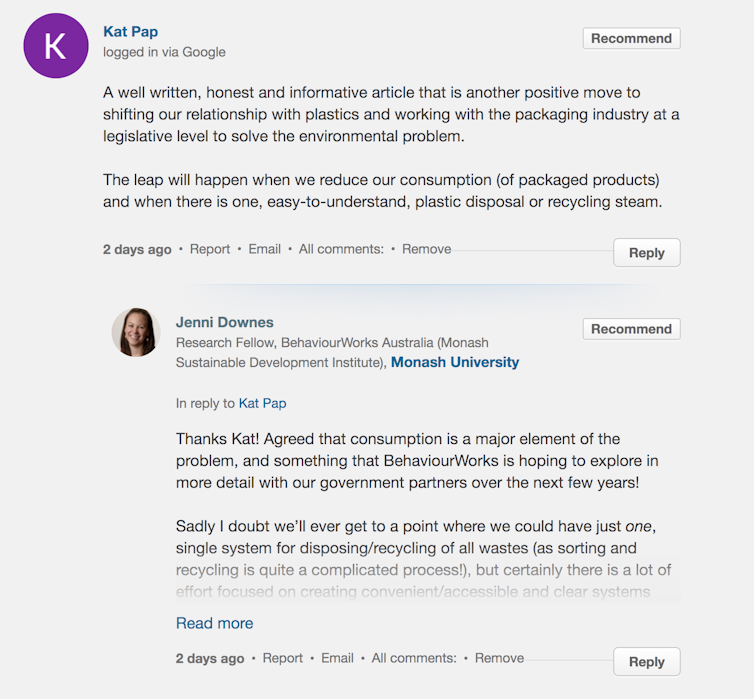Image resolution: width=754 pixels, height=699 pixels.
Task: Select Email under Jenni Downes' reply
Action: (338, 658)
